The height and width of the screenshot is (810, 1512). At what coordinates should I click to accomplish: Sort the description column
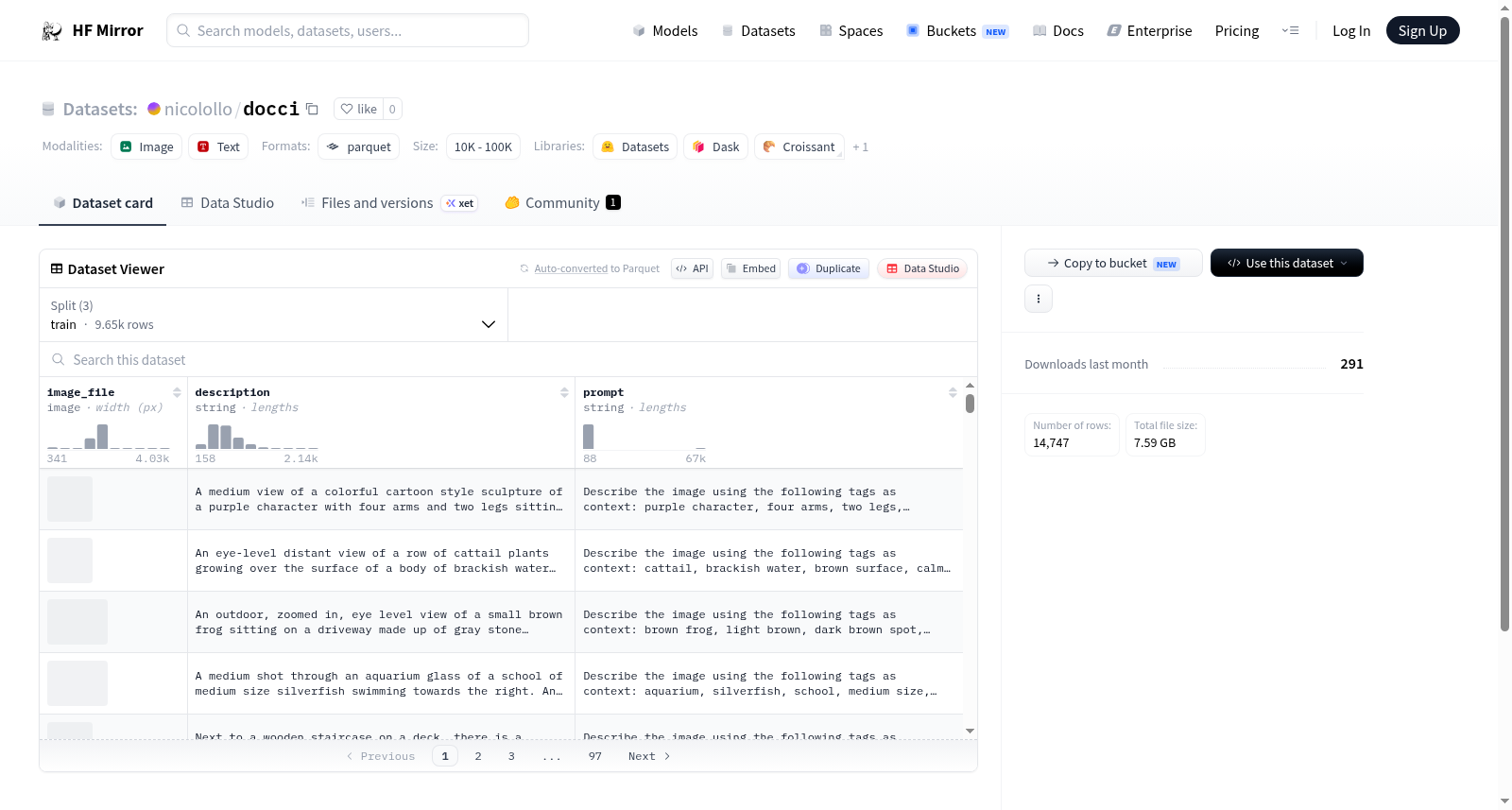[x=564, y=392]
